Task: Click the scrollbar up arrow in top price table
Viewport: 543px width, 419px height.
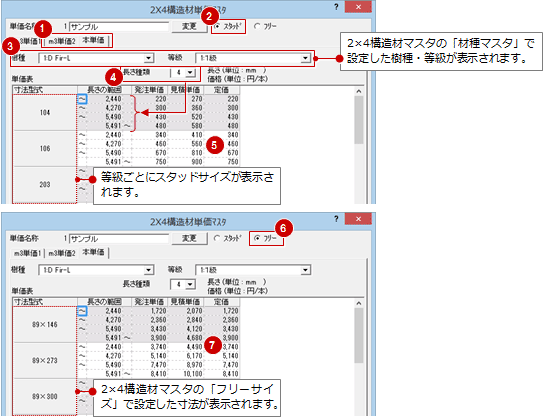Action: coord(359,91)
